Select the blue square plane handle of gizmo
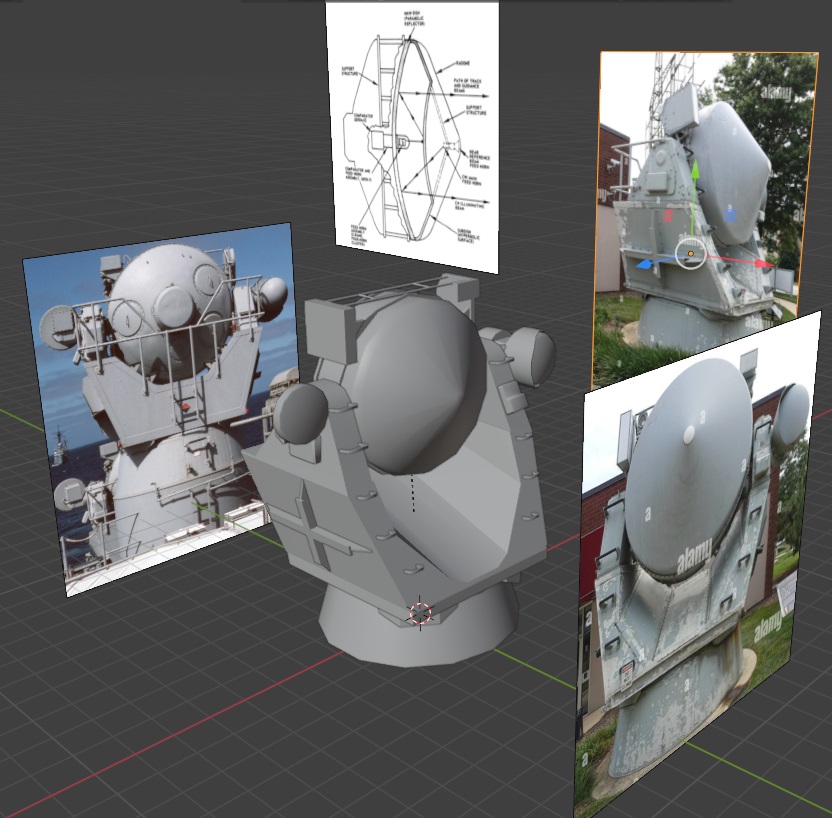832x818 pixels. coord(730,214)
